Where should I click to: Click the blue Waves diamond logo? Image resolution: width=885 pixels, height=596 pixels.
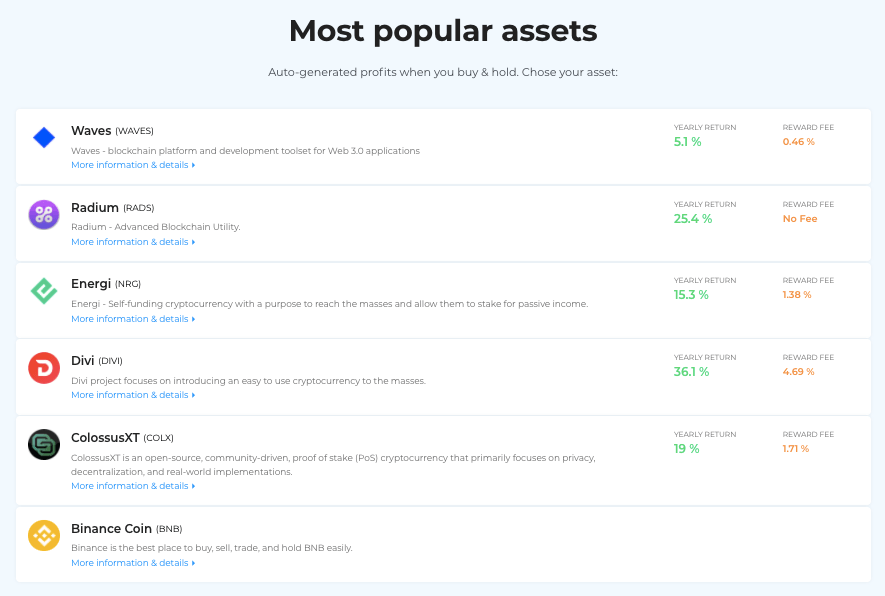pyautogui.click(x=44, y=137)
